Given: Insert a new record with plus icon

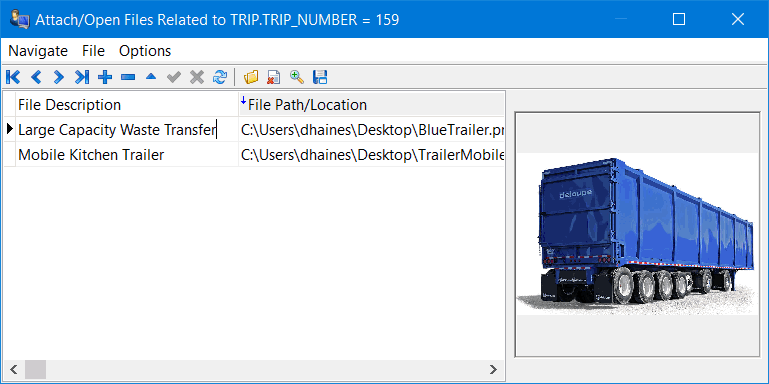Looking at the screenshot, I should click(105, 77).
